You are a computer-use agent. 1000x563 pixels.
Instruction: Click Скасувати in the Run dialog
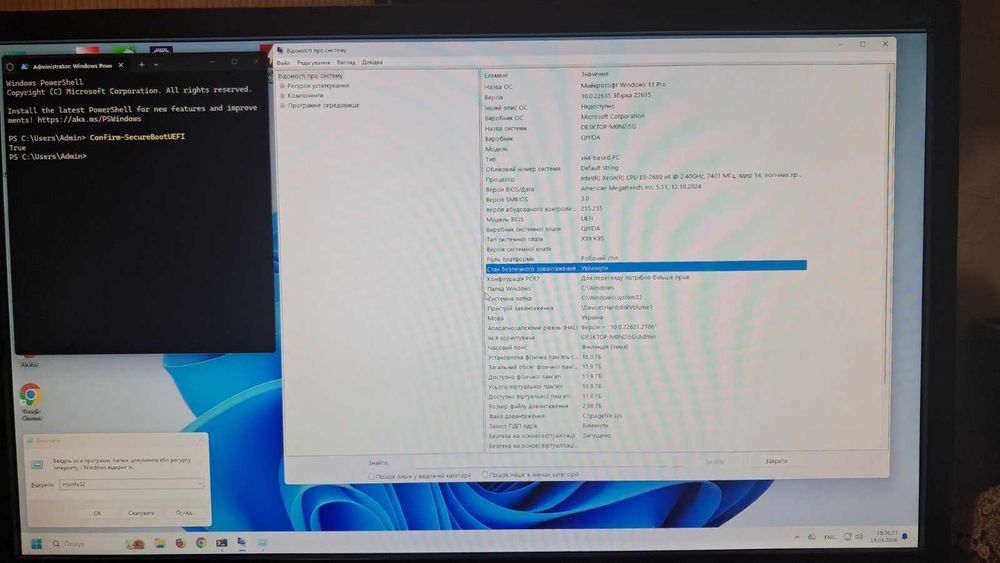tap(141, 513)
